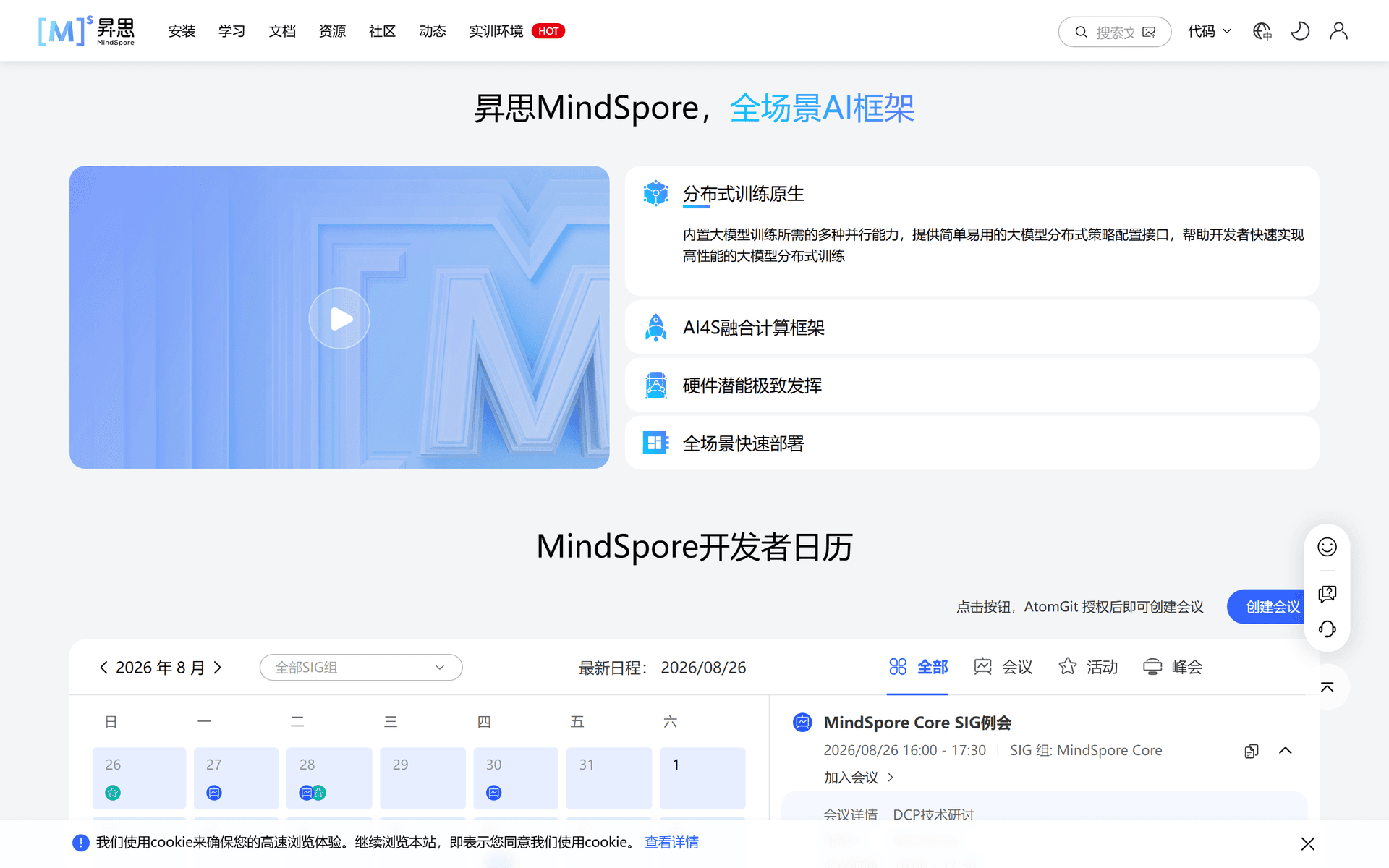Click the MindSpore logo in the header

click(x=86, y=31)
